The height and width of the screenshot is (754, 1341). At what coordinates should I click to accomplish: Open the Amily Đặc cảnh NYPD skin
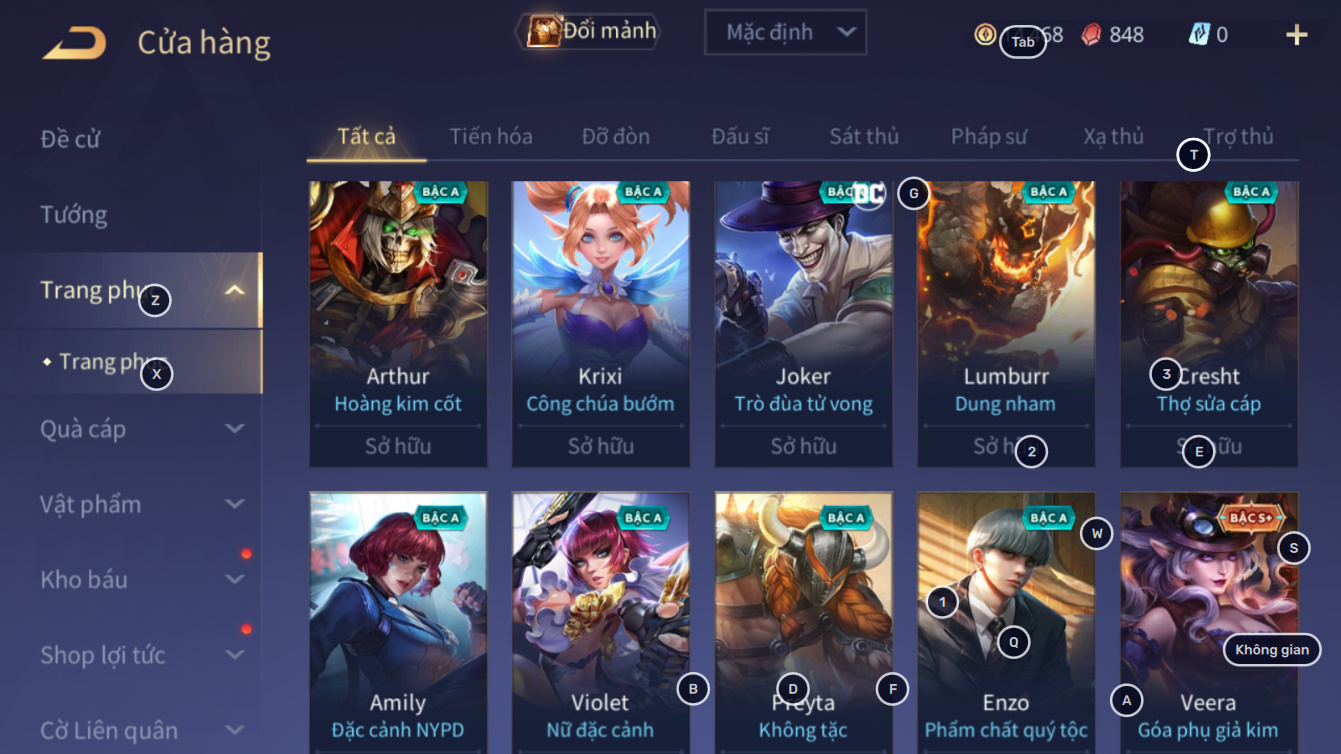pos(398,622)
